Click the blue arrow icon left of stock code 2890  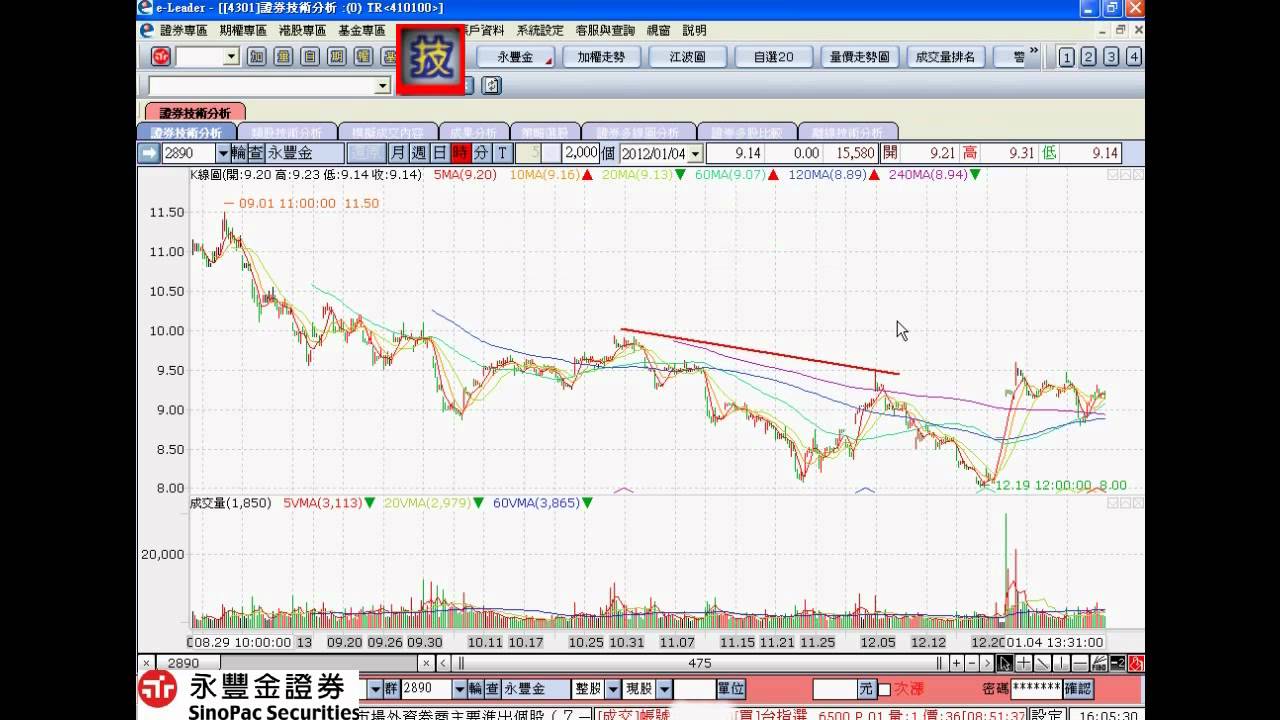(149, 153)
